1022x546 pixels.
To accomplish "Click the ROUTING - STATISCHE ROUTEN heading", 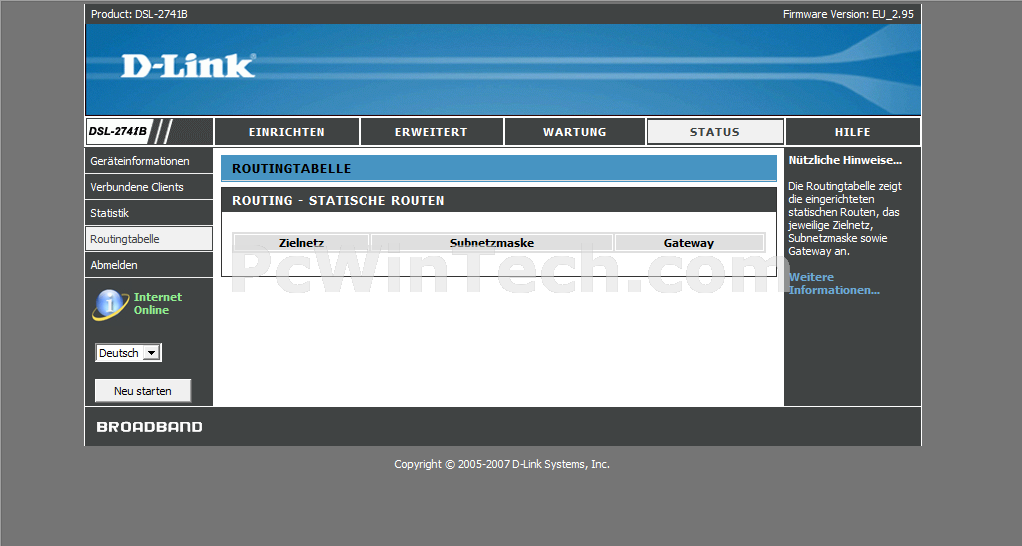I will [338, 201].
